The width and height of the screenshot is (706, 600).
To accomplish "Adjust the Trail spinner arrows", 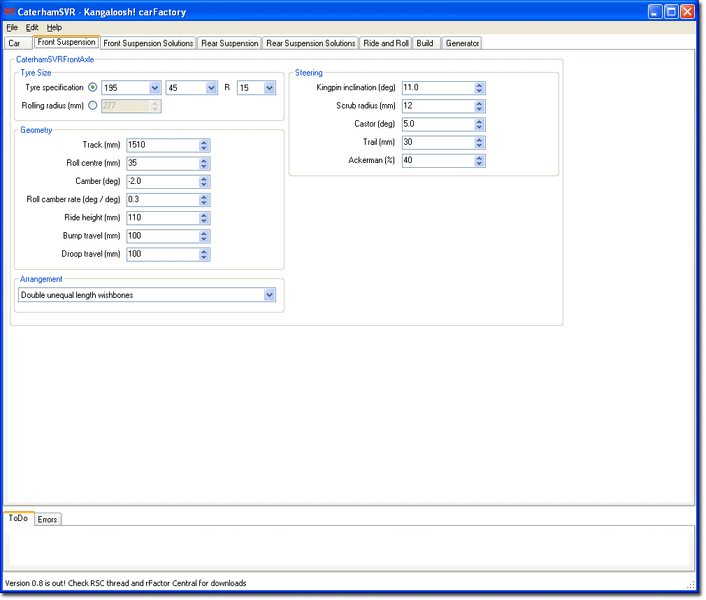I will 480,142.
